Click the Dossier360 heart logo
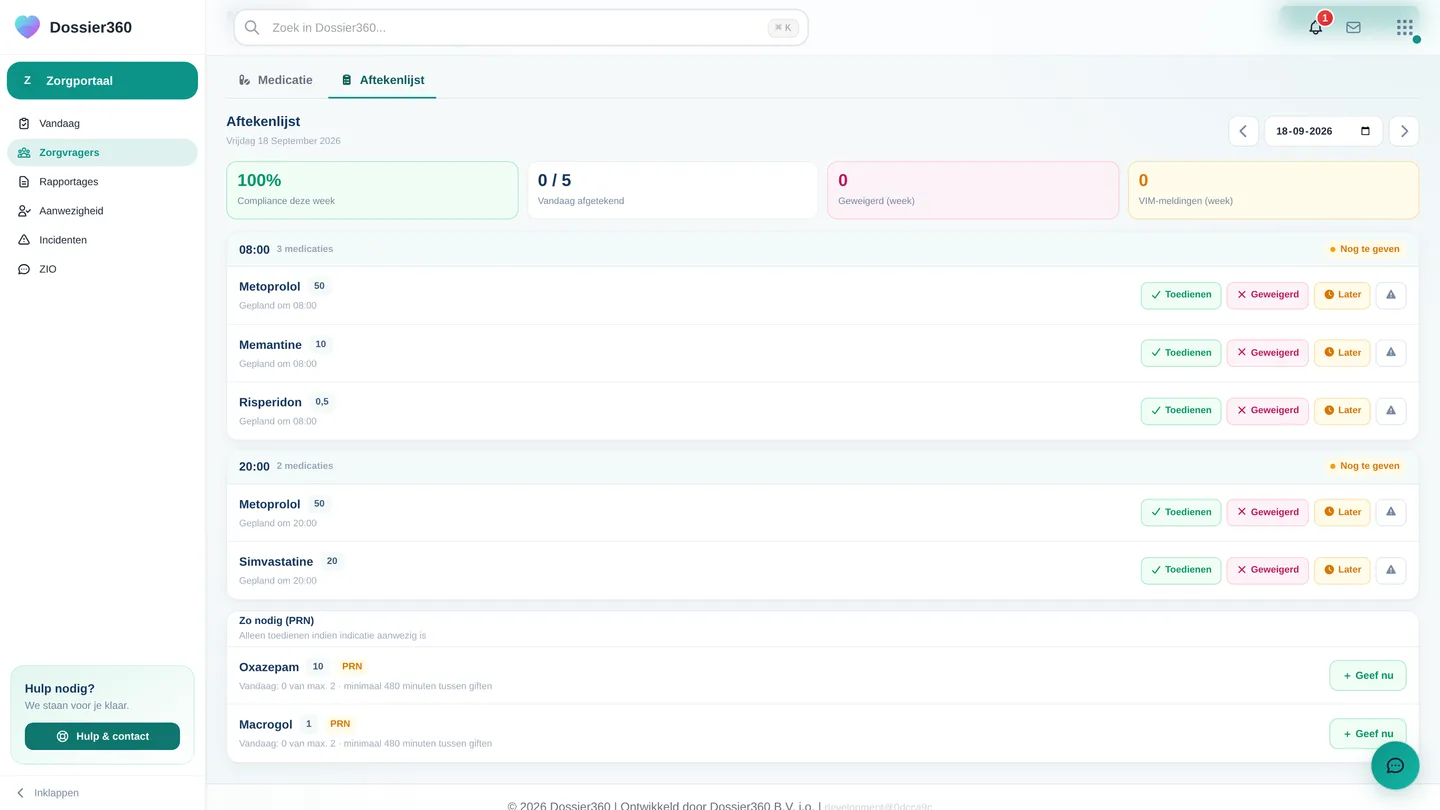The height and width of the screenshot is (810, 1440). (x=28, y=27)
